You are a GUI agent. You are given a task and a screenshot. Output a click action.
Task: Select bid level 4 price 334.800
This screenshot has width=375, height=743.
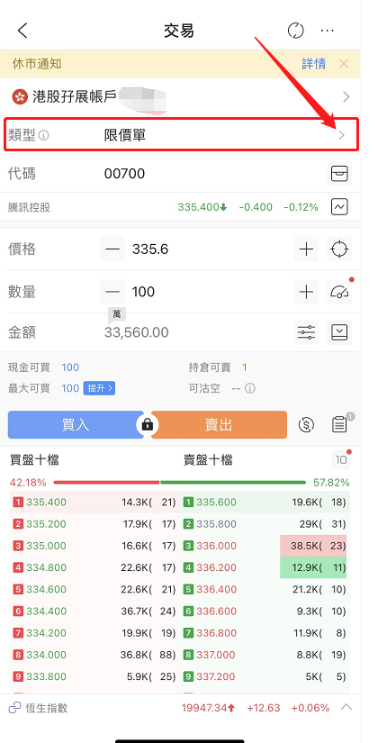46,568
